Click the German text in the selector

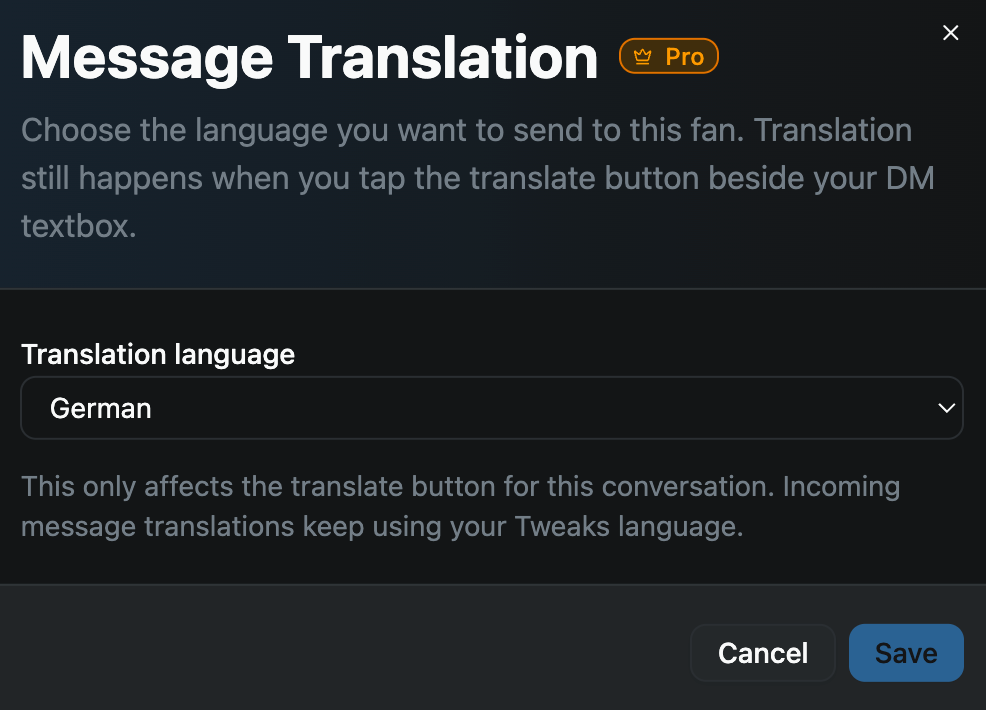point(101,408)
